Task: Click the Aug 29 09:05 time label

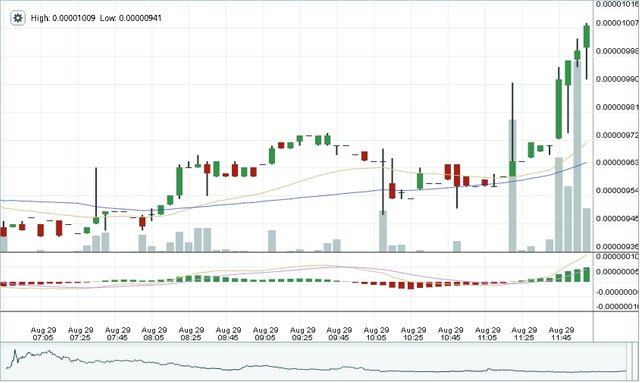Action: point(266,334)
